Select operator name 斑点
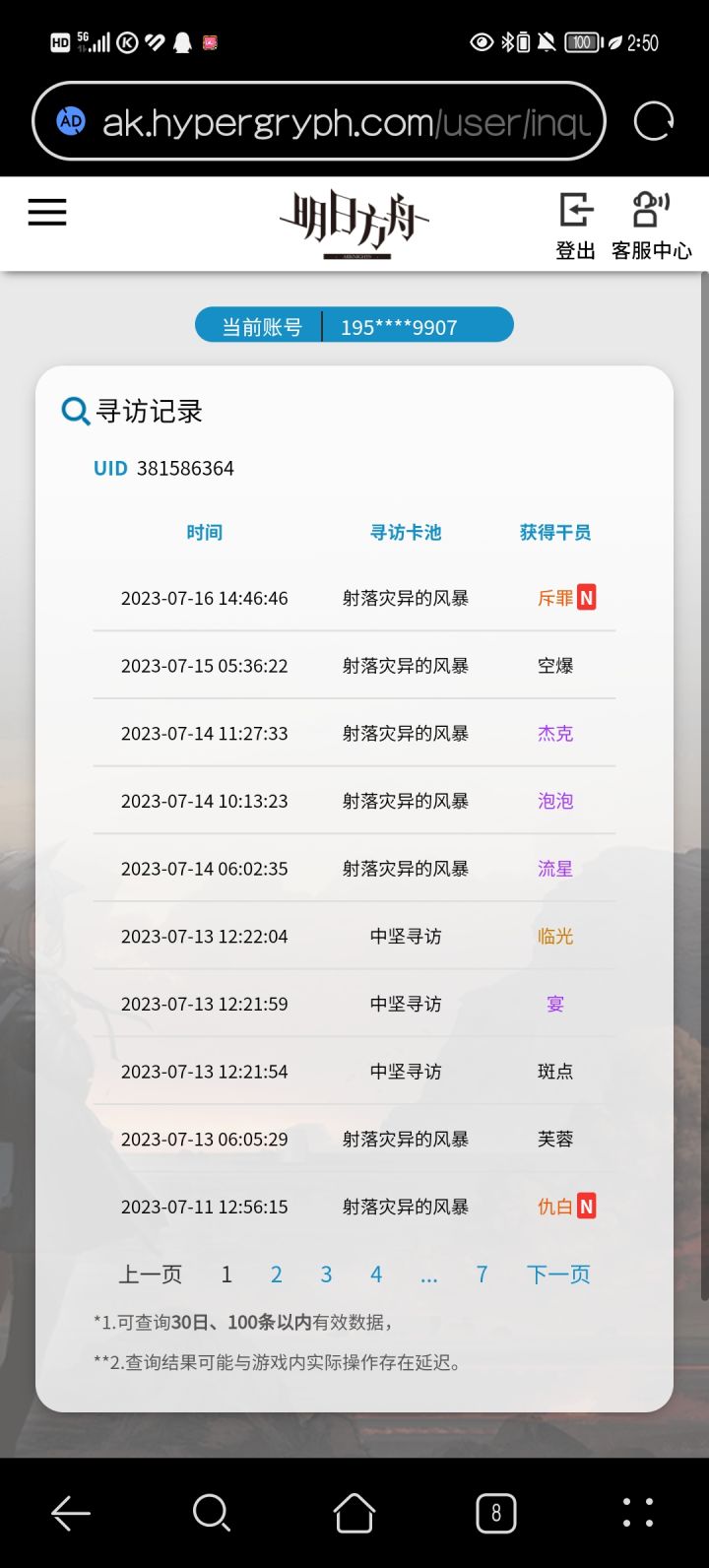This screenshot has height=1568, width=709. tap(555, 1072)
